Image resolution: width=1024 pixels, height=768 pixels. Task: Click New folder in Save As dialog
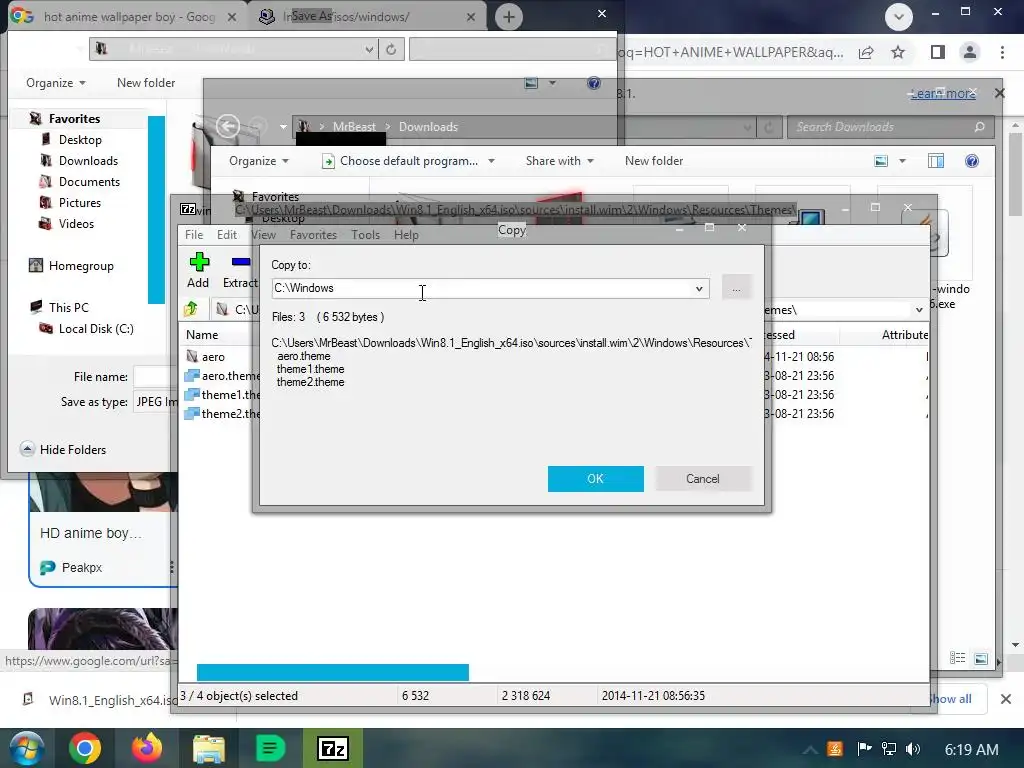(x=146, y=83)
